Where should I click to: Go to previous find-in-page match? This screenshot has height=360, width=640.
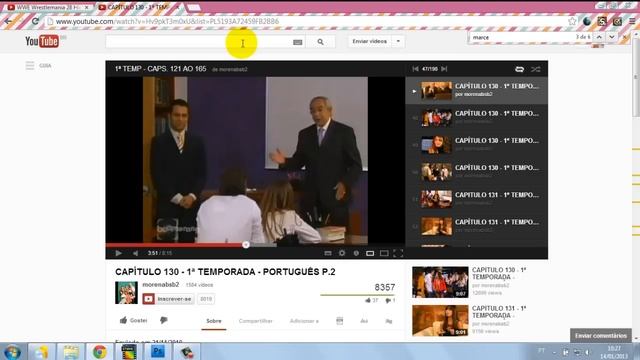coord(599,37)
